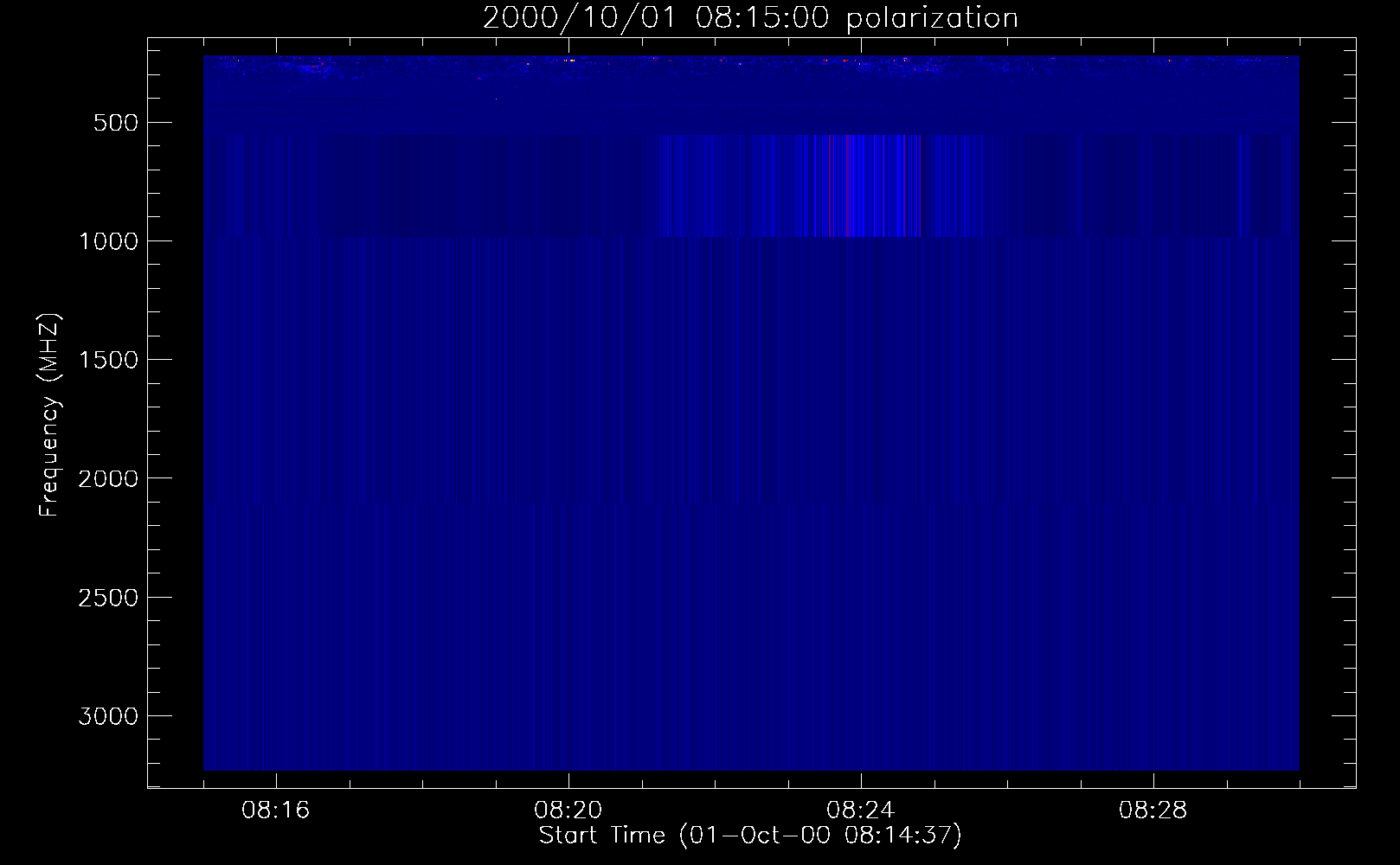Viewport: 1400px width, 865px height.
Task: Click the 08:20 time tick label
Action: tap(568, 811)
